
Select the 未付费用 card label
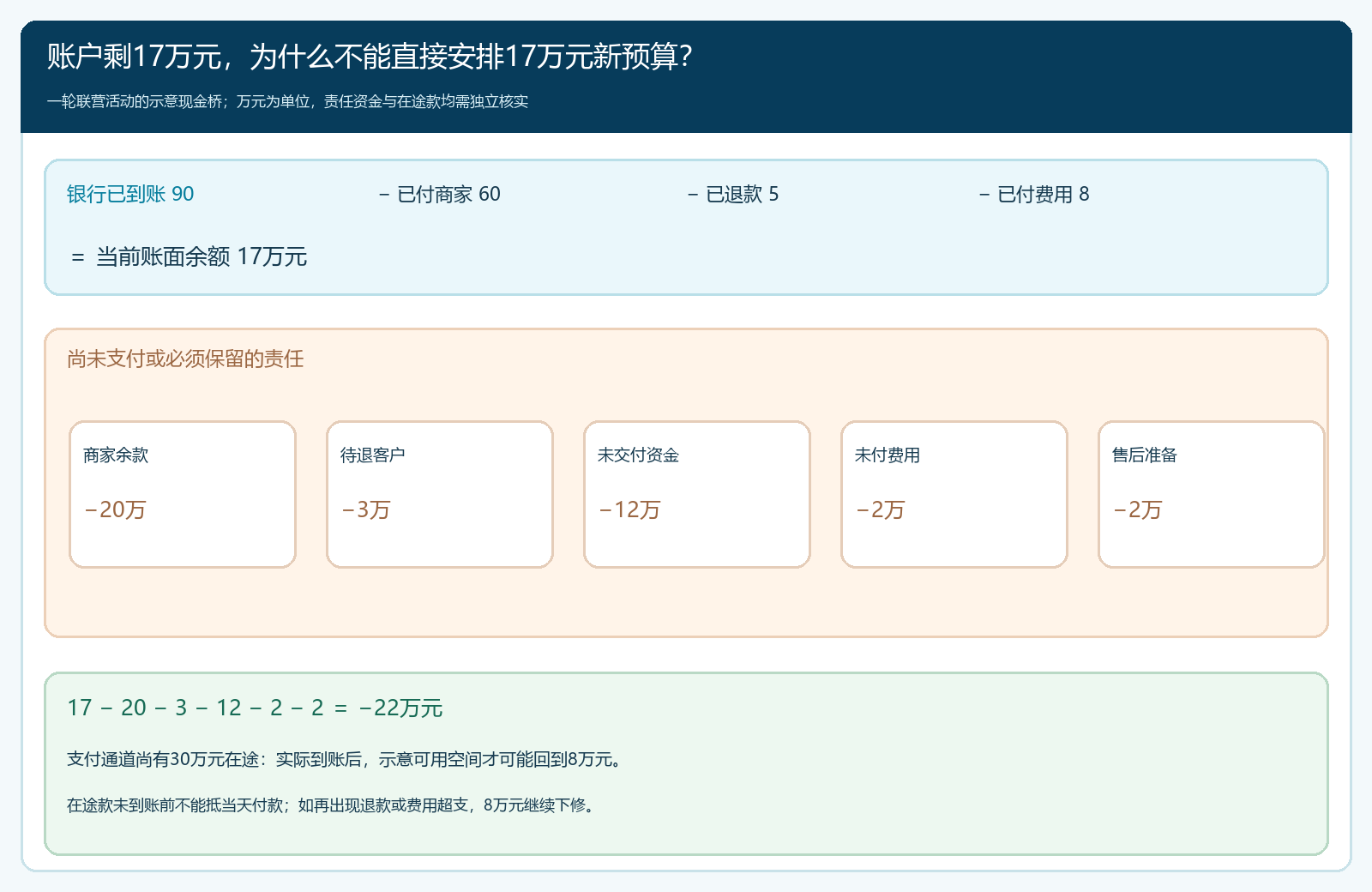(888, 455)
